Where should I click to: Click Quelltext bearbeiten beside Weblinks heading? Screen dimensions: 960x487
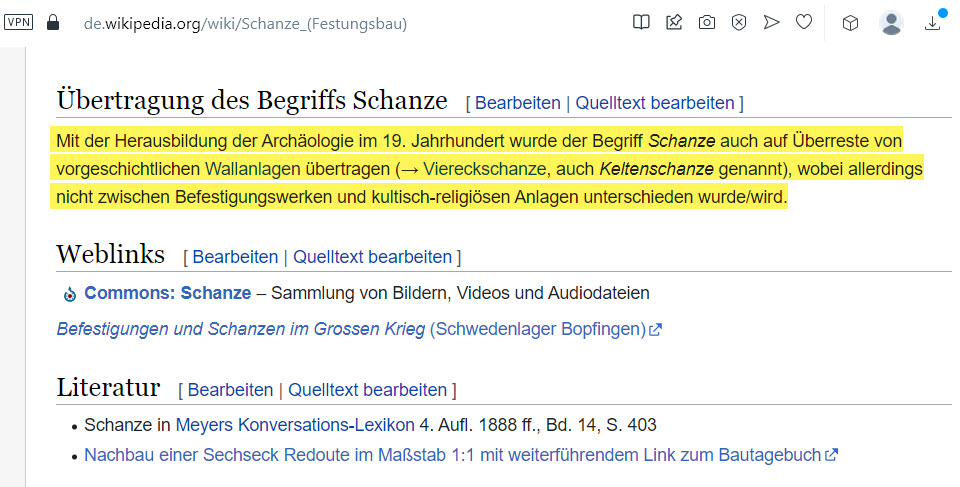(x=372, y=257)
